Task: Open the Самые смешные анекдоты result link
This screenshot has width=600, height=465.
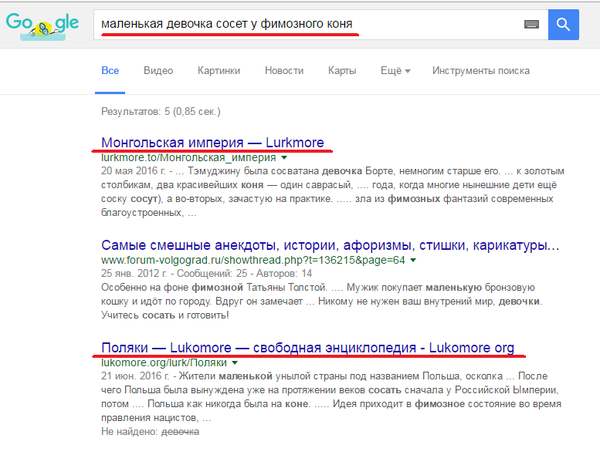Action: tap(330, 245)
